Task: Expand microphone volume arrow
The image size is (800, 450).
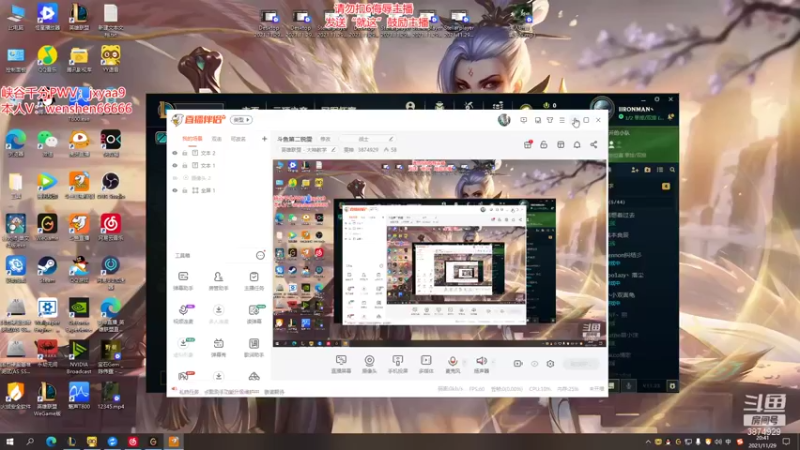Action: tap(464, 362)
